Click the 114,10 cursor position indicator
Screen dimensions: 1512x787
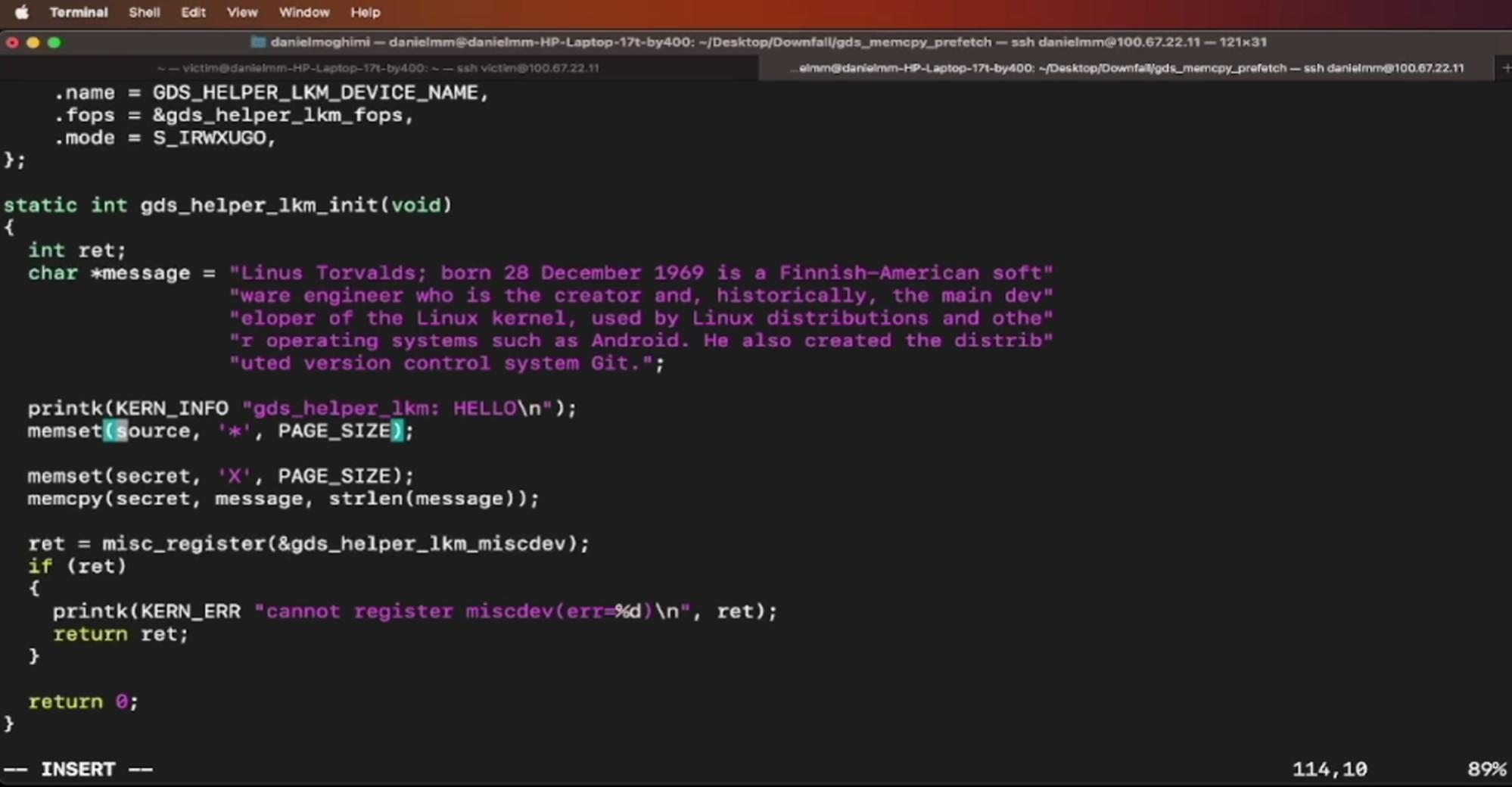pos(1330,770)
